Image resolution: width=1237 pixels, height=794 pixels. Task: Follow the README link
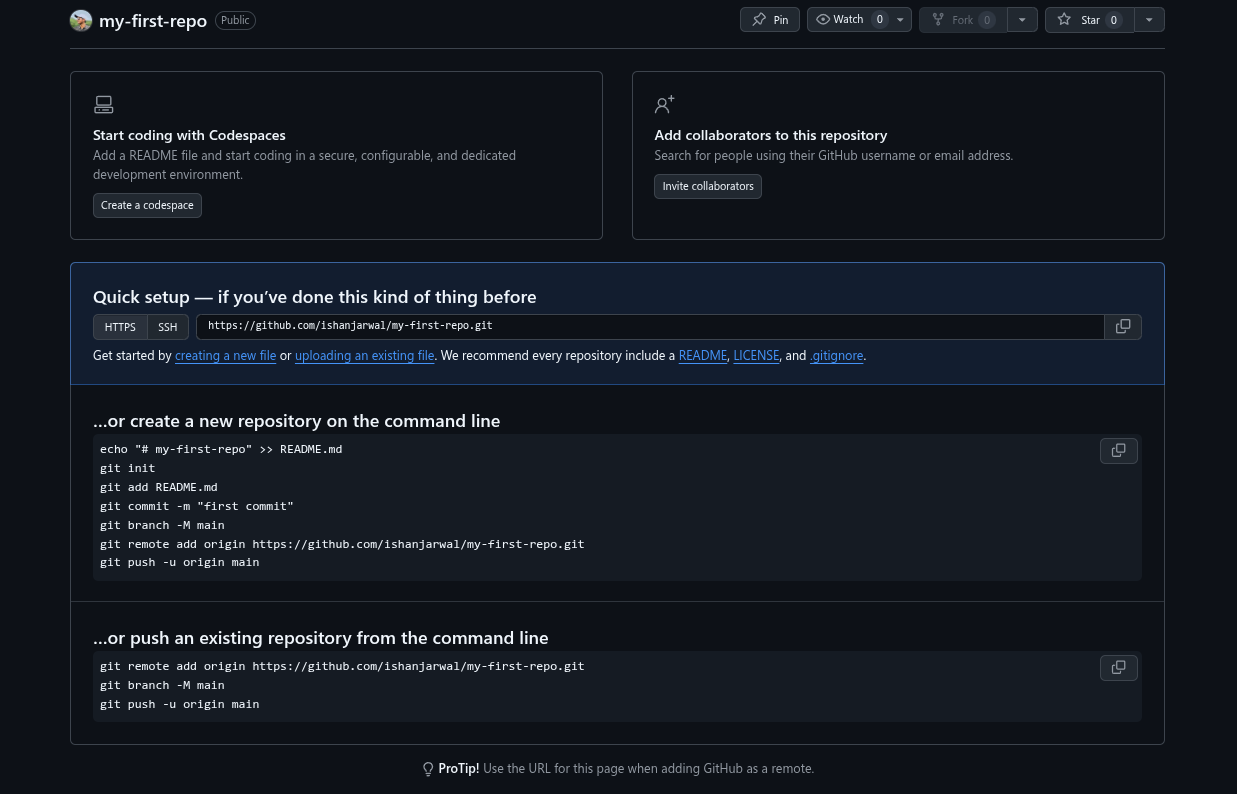pyautogui.click(x=703, y=356)
